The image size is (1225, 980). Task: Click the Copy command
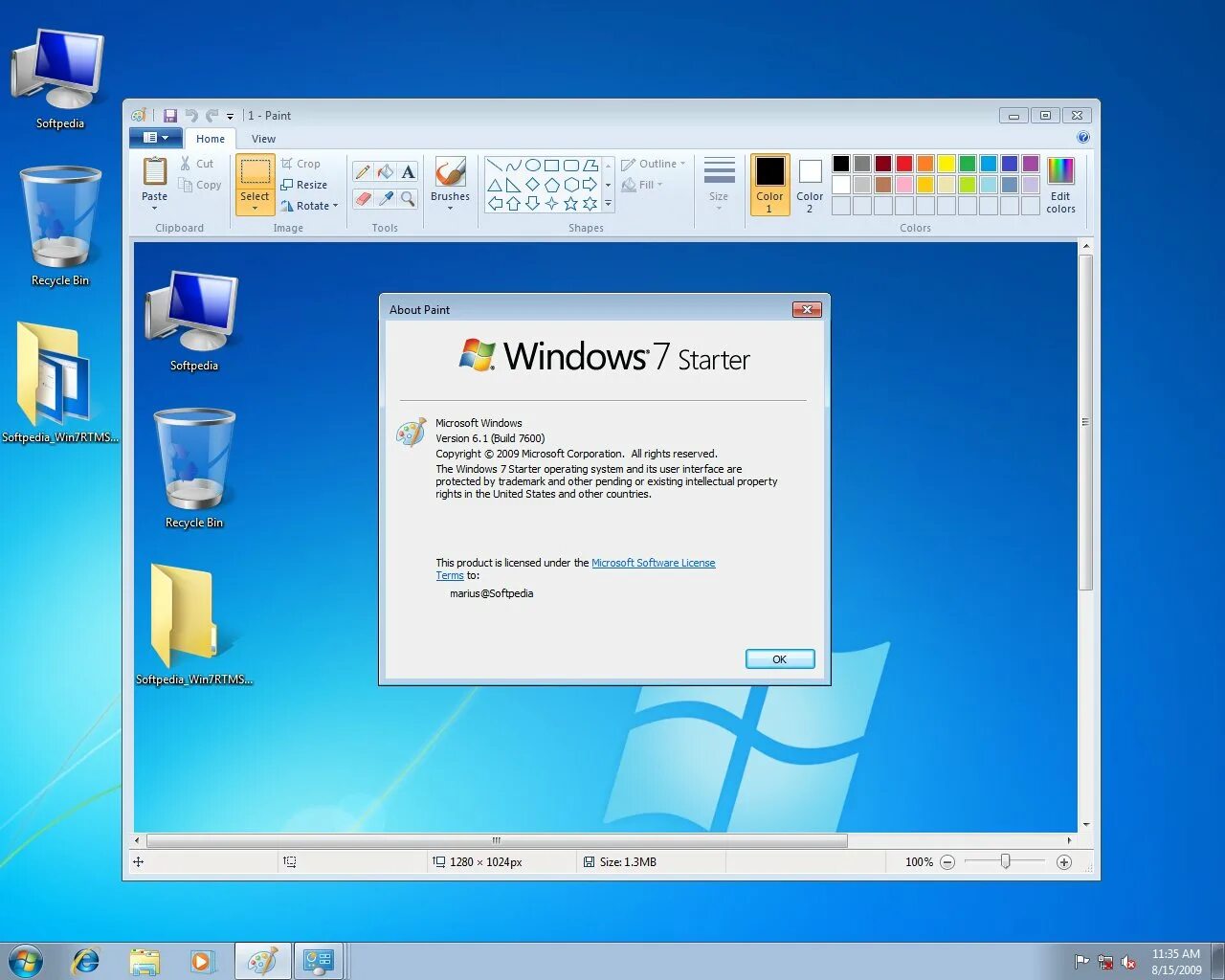[200, 185]
